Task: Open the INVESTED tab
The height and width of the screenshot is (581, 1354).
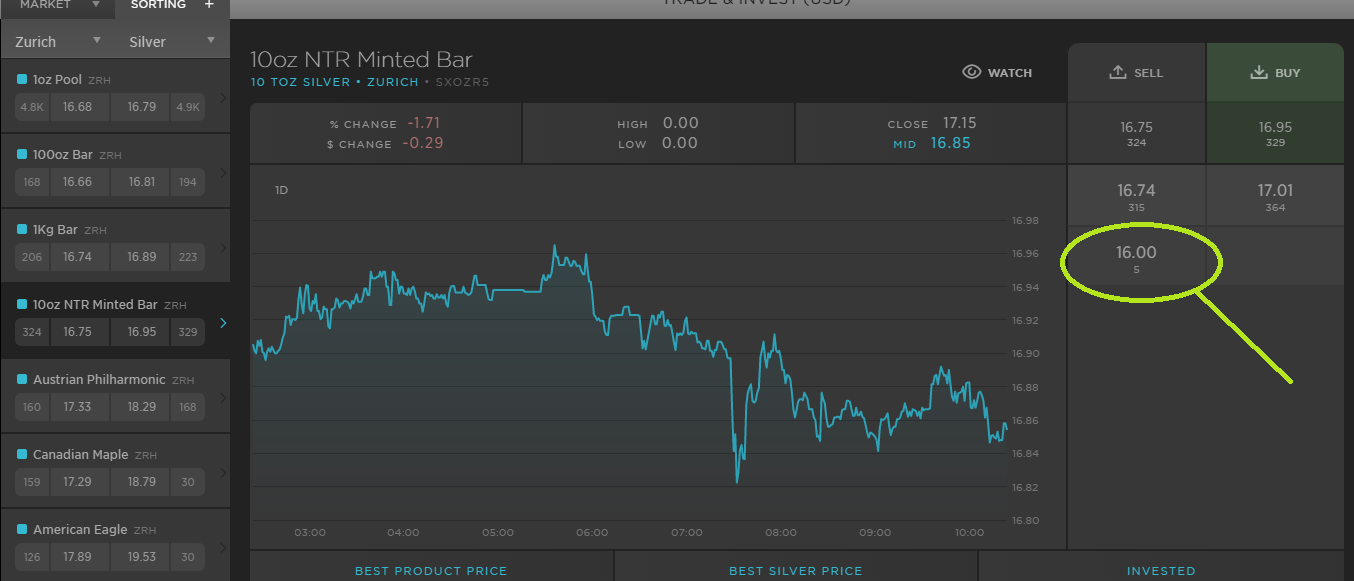Action: [1161, 571]
